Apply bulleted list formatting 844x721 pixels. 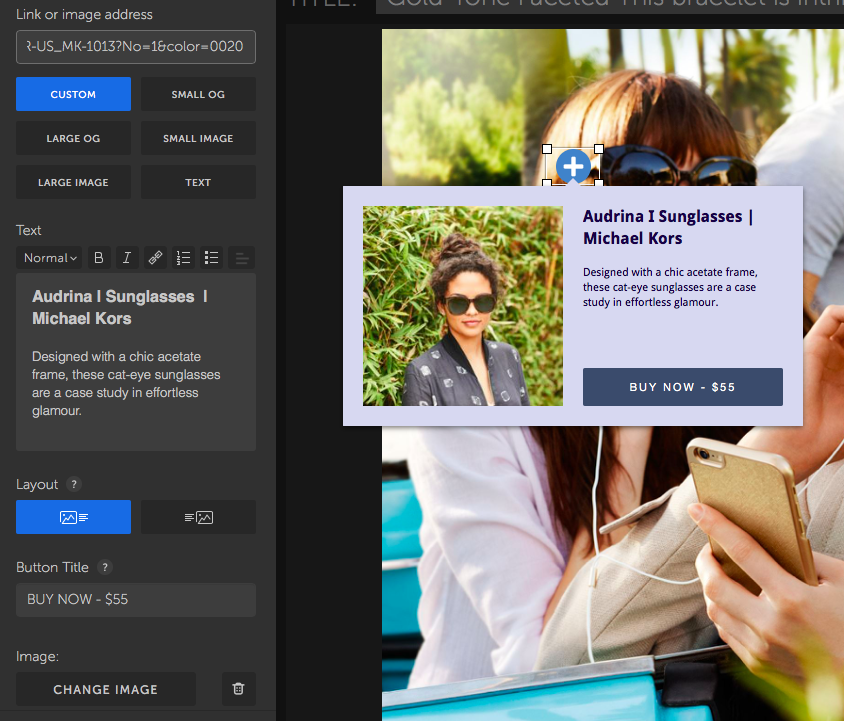click(x=212, y=258)
